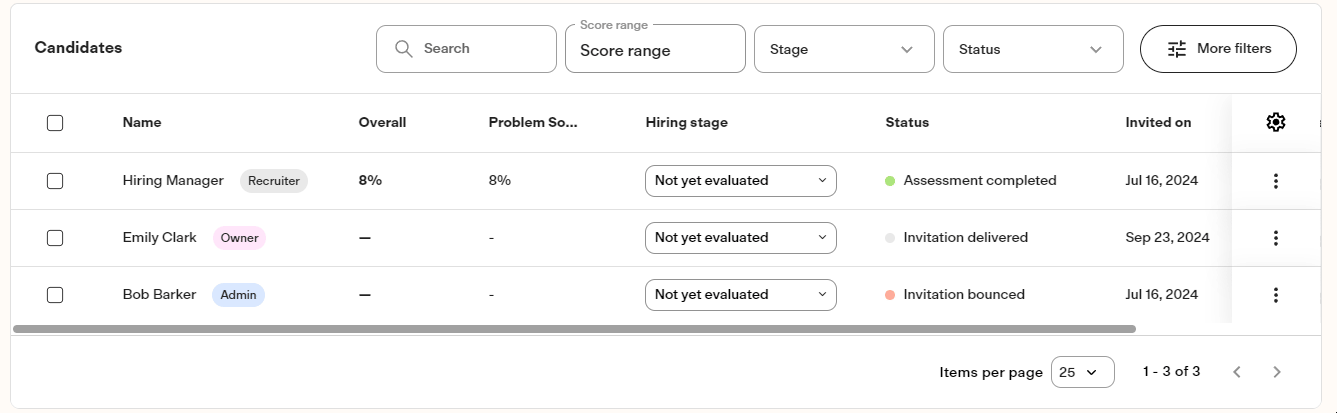Open table column settings gear icon
Viewport: 1337px width, 413px height.
click(x=1275, y=122)
